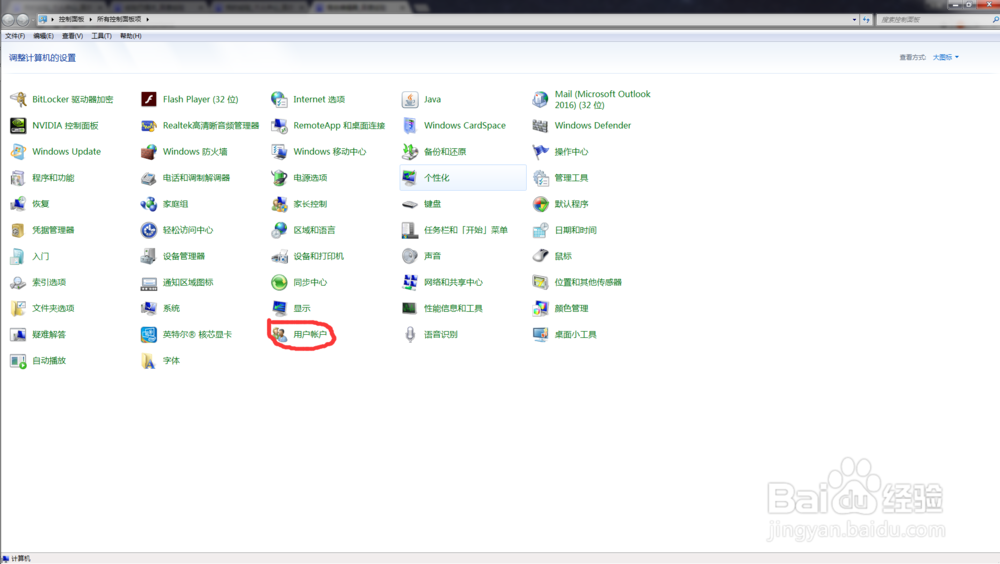Click the 控制面板 breadcrumb
Image resolution: width=1000 pixels, height=564 pixels.
click(x=71, y=19)
